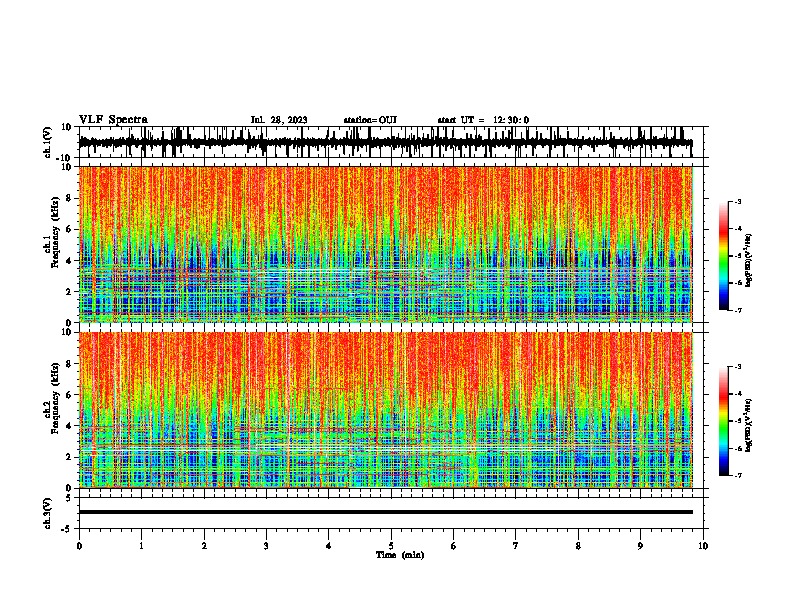Click the ch.3 voltage axis tick "5"

69,498
